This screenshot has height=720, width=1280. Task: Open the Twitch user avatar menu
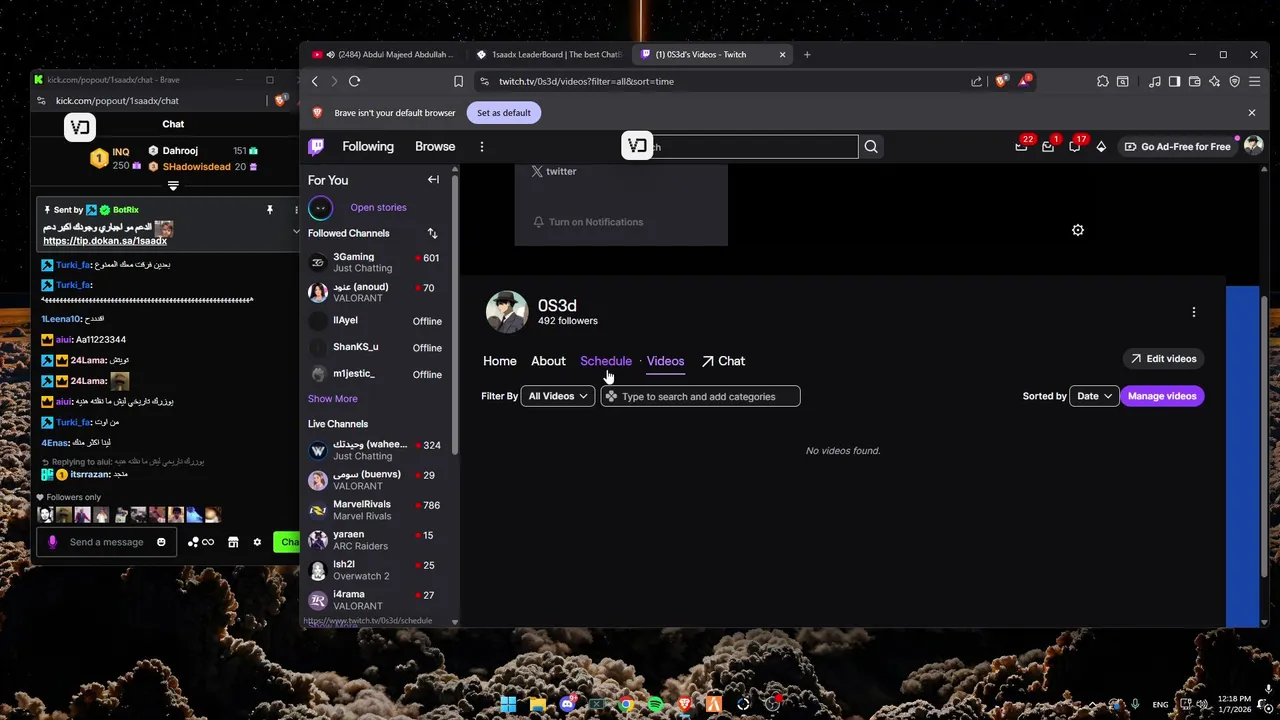point(1253,146)
